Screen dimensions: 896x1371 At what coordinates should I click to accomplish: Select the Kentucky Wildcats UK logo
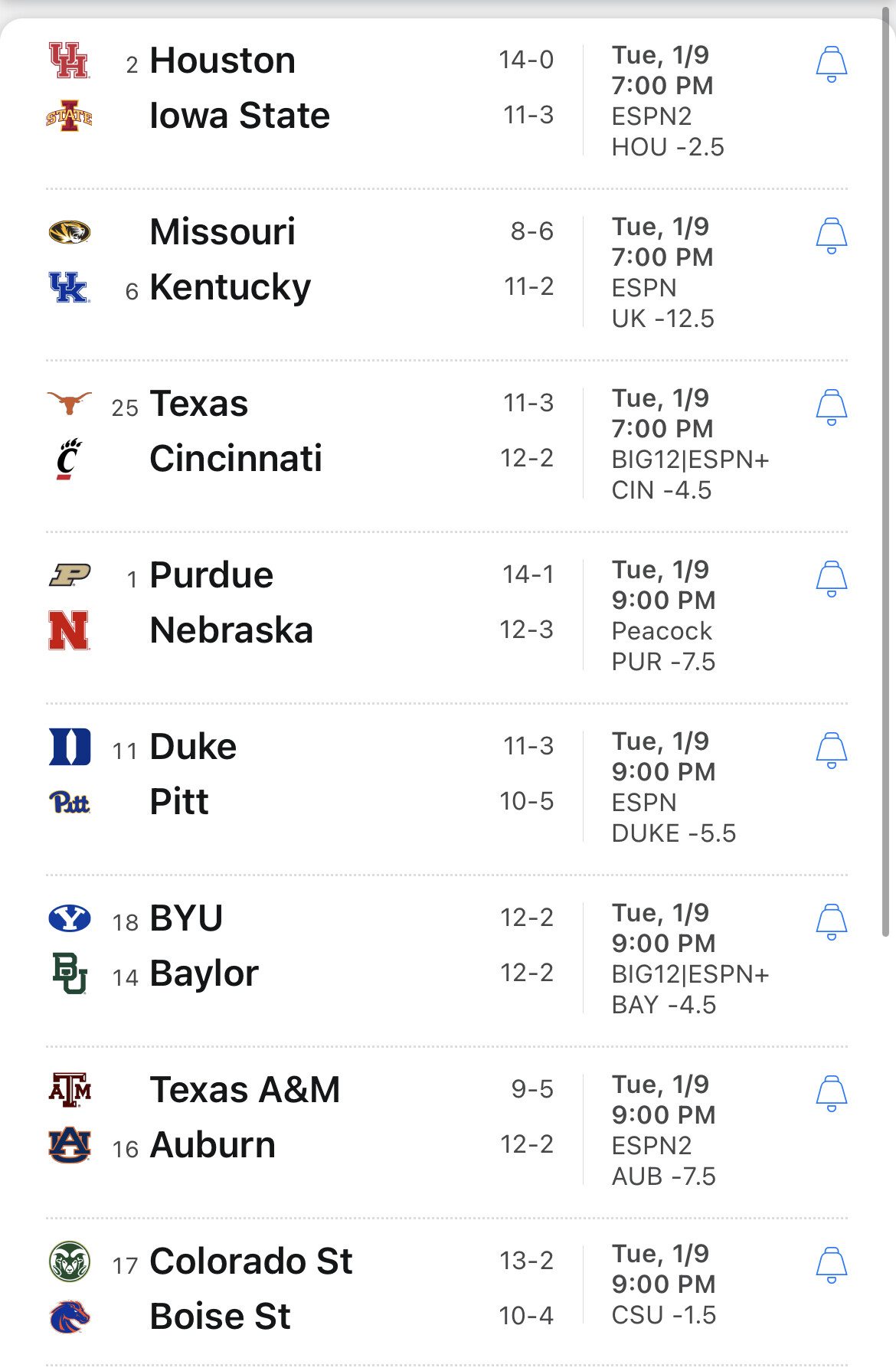coord(69,287)
